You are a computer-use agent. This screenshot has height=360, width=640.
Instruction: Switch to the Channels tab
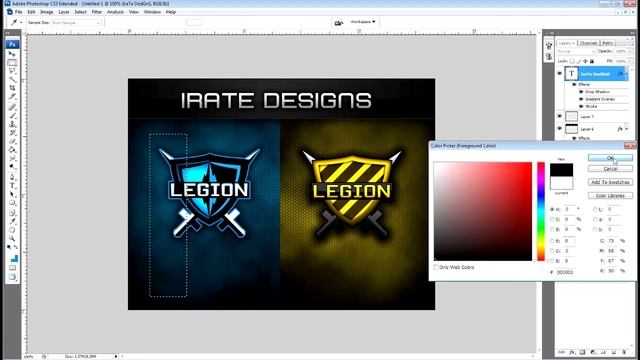[x=589, y=43]
